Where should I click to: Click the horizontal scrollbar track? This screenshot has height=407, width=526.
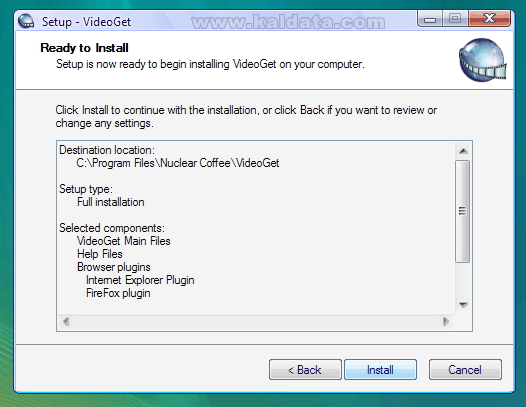click(256, 321)
